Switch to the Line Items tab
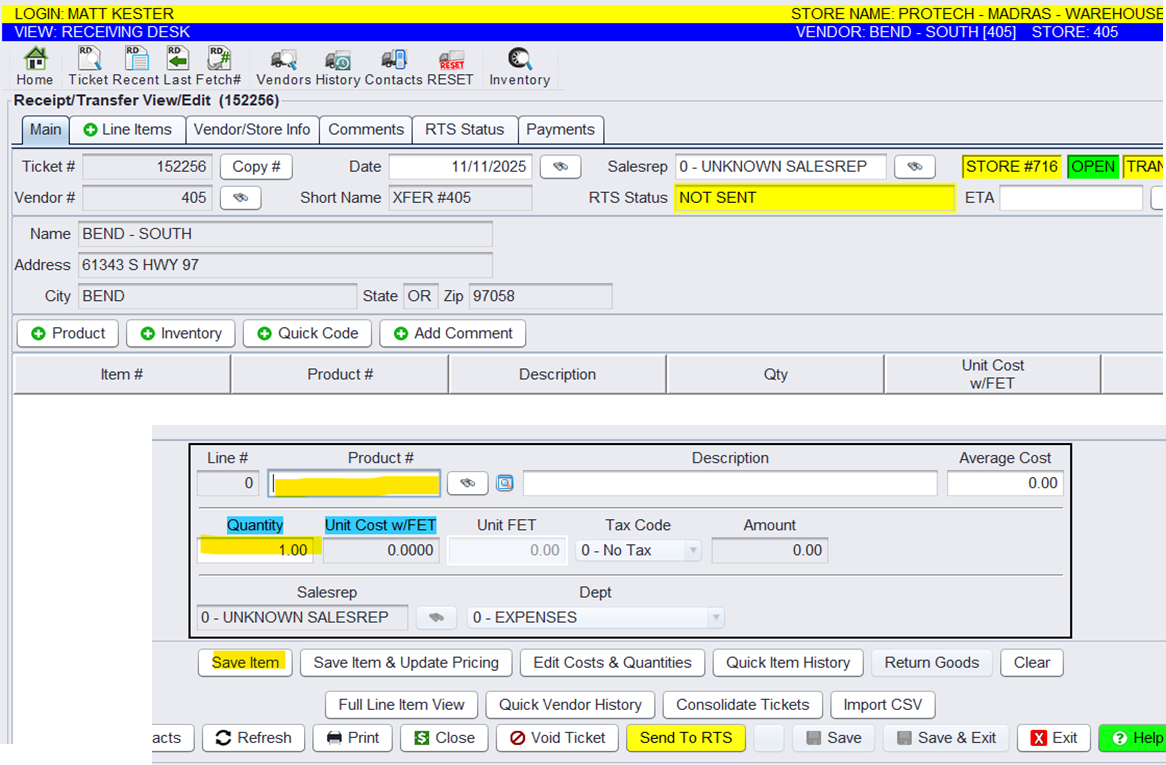Image resolution: width=1166 pixels, height=765 pixels. click(x=127, y=129)
